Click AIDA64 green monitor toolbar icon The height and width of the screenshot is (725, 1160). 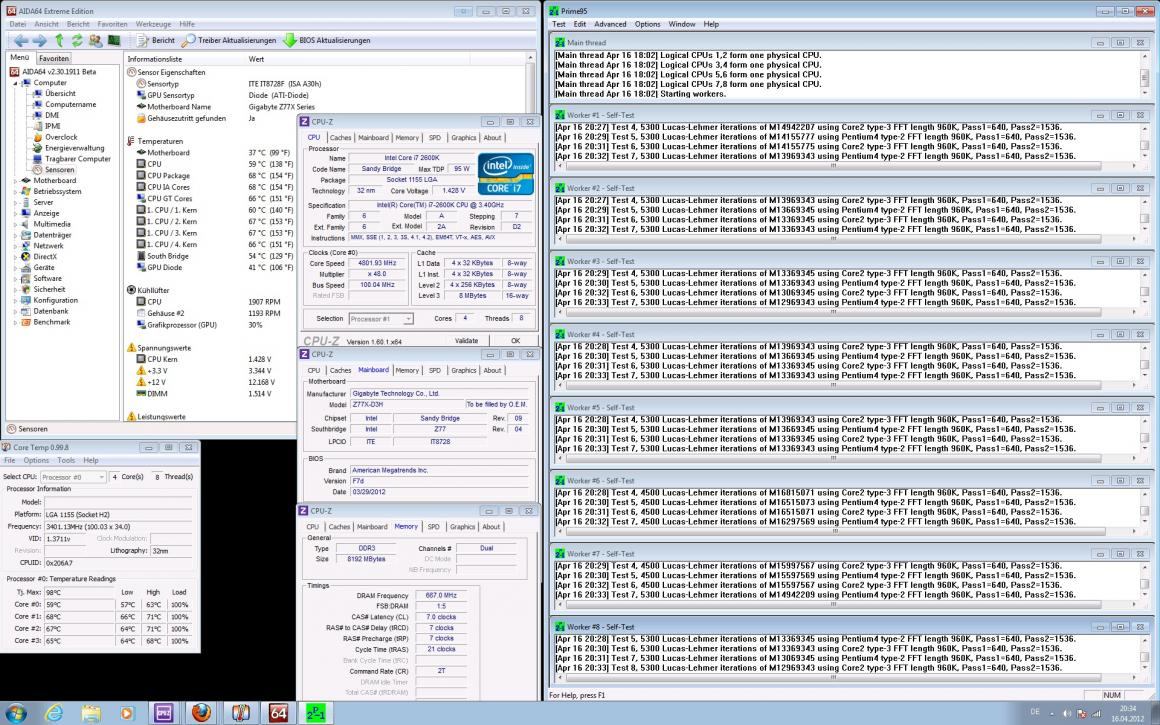[114, 41]
